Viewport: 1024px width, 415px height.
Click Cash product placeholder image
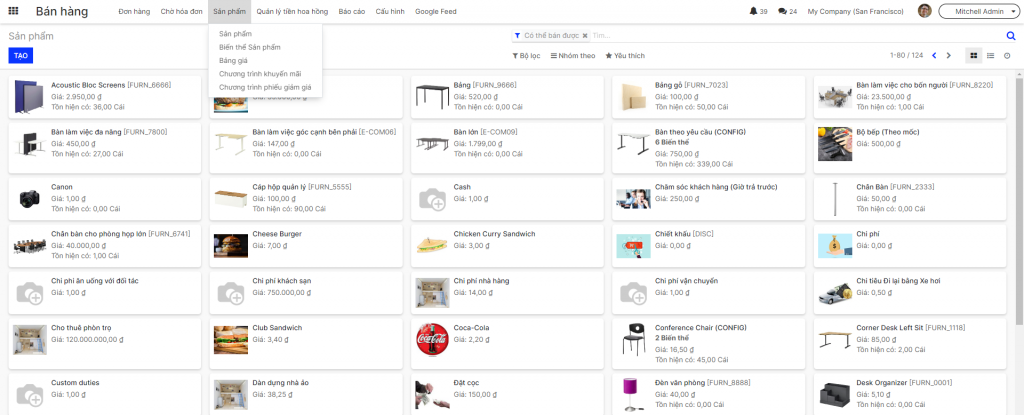click(x=432, y=199)
